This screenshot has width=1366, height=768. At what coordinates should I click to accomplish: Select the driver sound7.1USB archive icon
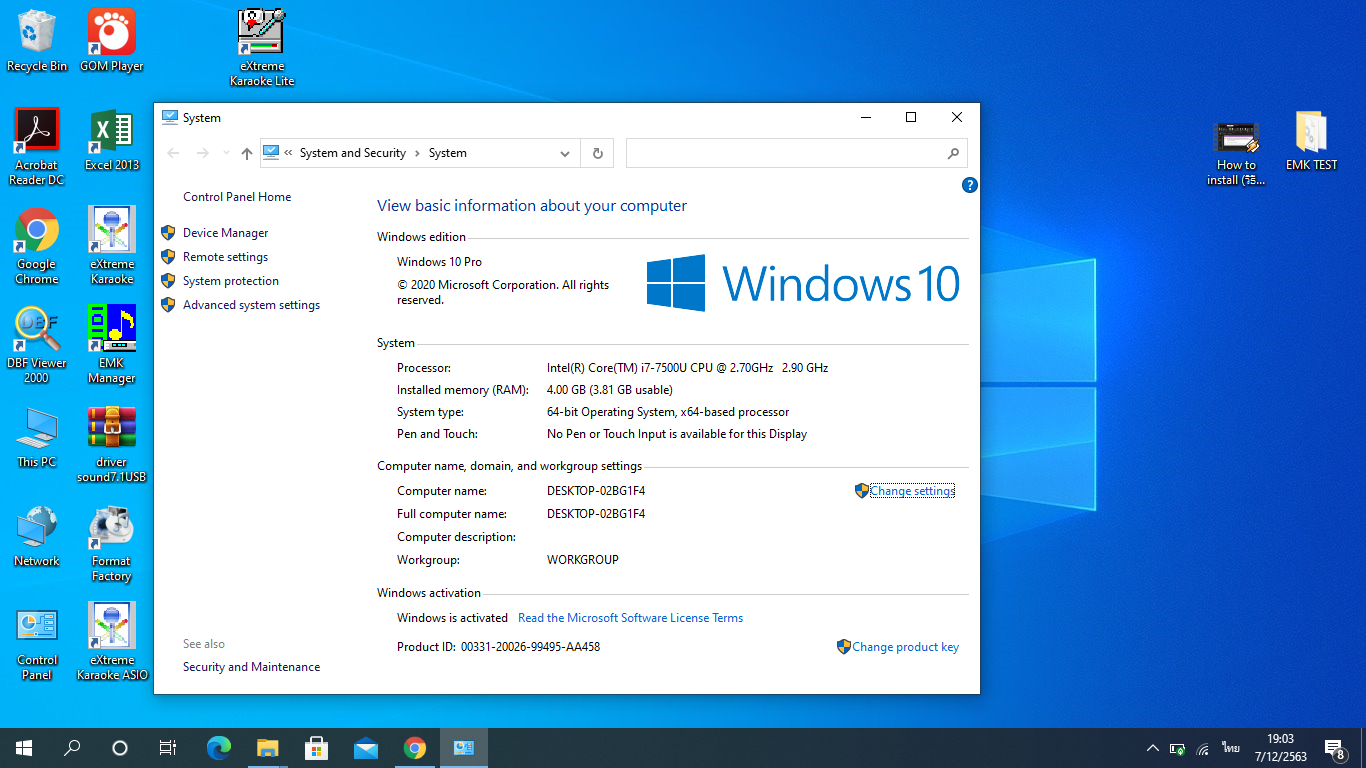click(112, 444)
